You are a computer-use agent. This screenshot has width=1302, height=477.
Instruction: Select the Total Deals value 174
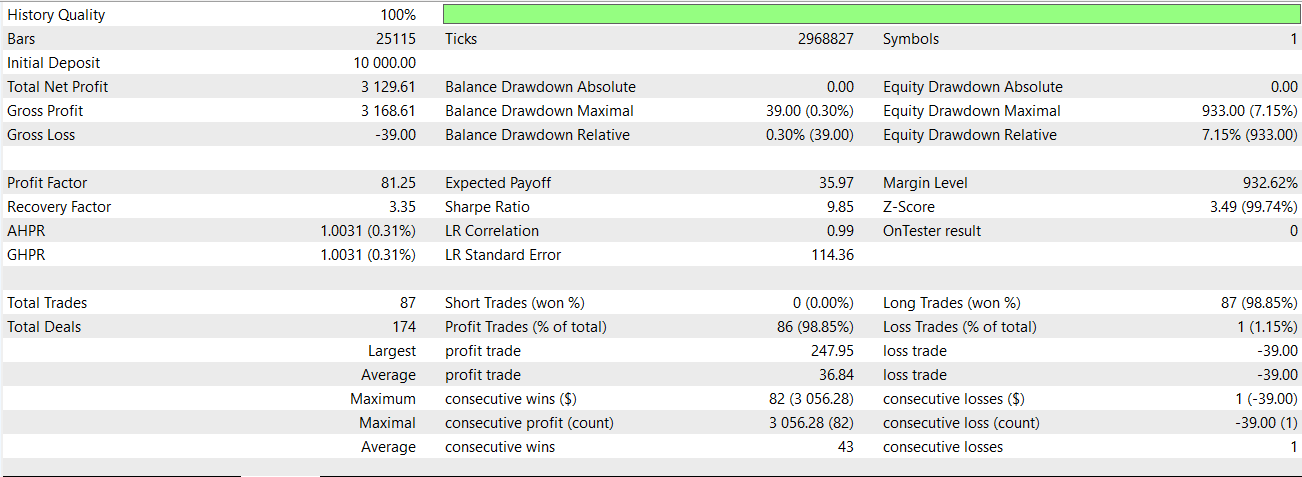[x=403, y=327]
